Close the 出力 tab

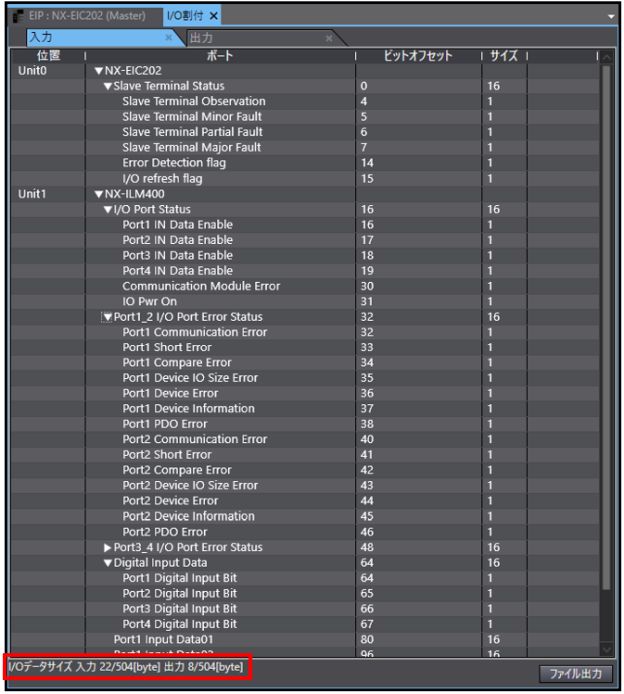[x=329, y=39]
